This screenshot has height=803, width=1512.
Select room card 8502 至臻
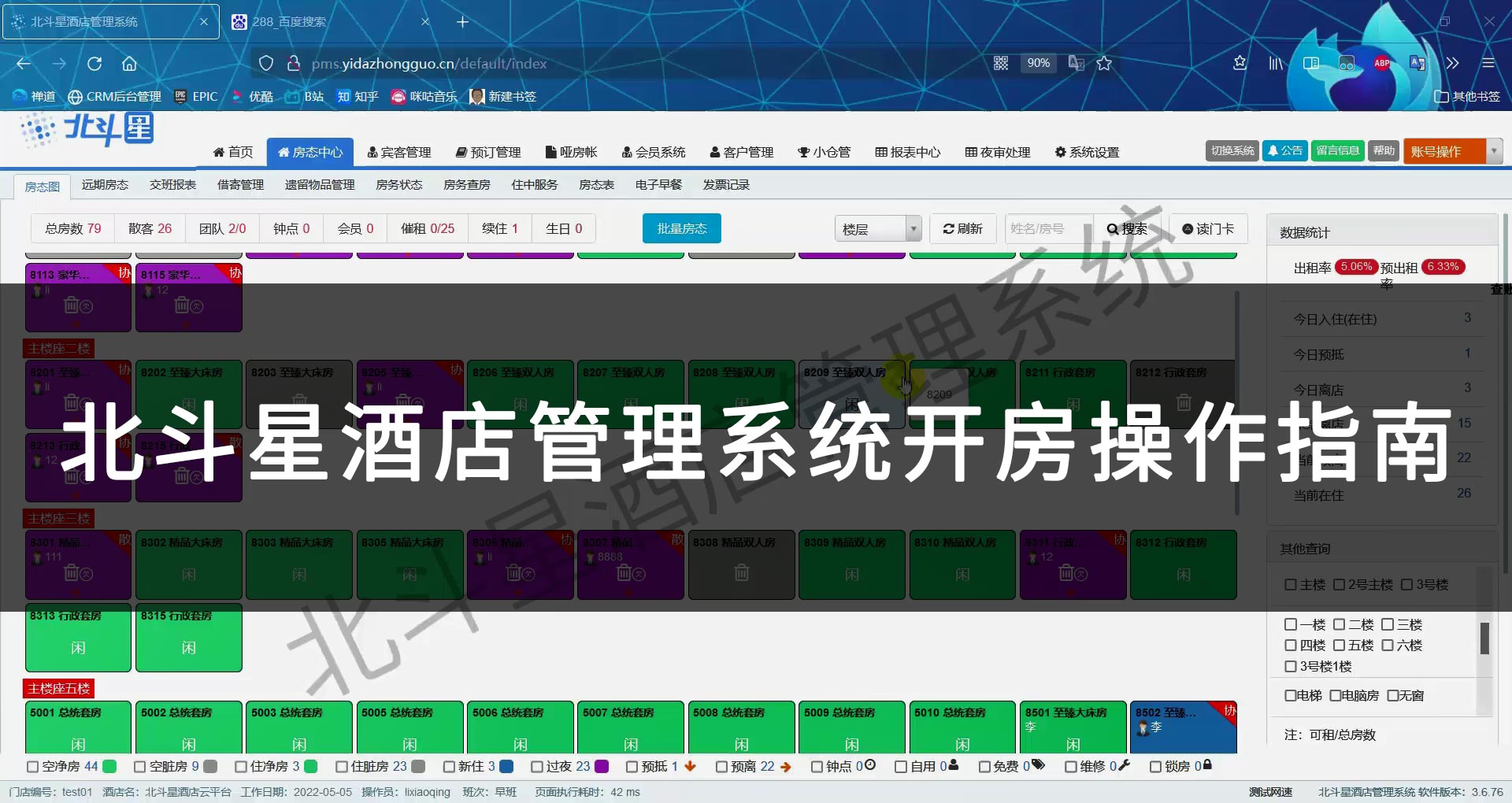1184,727
